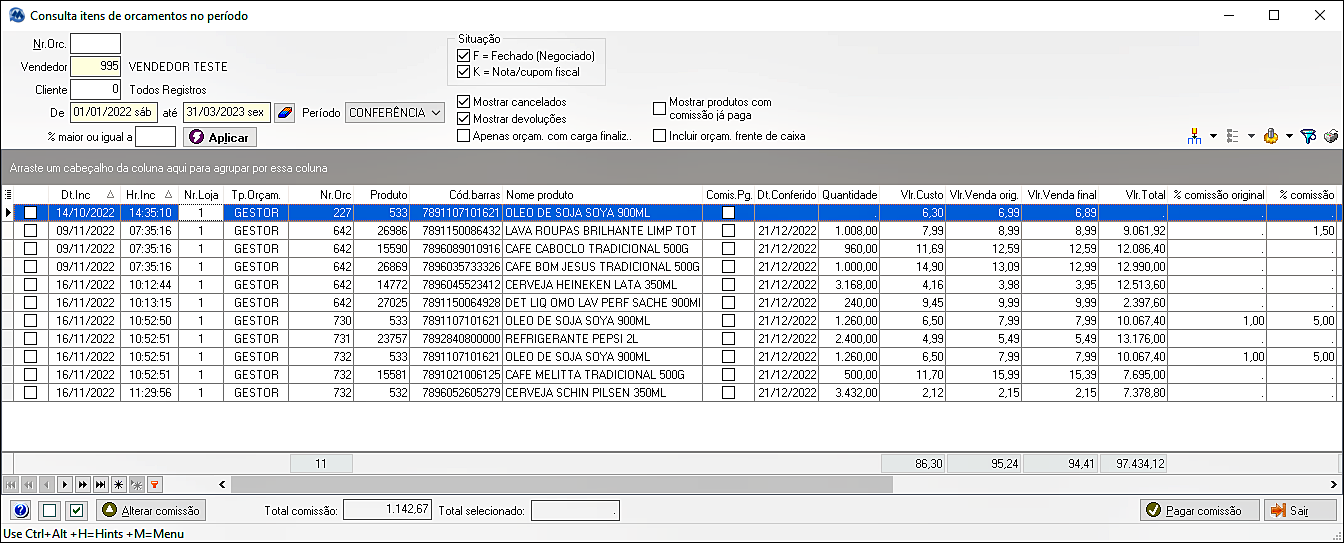Click the grid column chooser icon
The width and height of the screenshot is (1344, 543).
[x=9, y=194]
